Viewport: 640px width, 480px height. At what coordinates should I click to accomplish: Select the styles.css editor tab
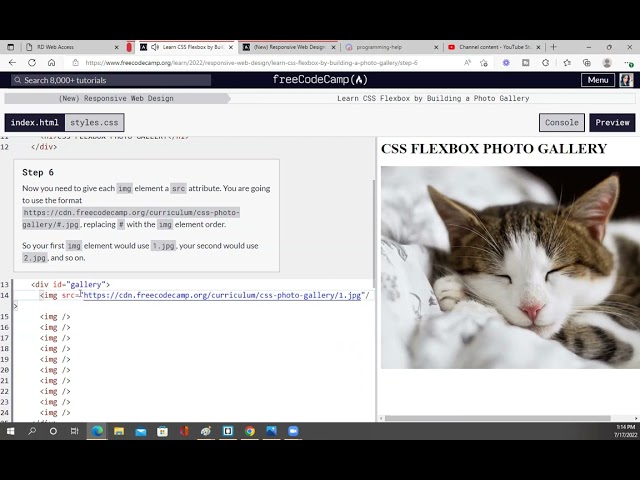click(94, 122)
